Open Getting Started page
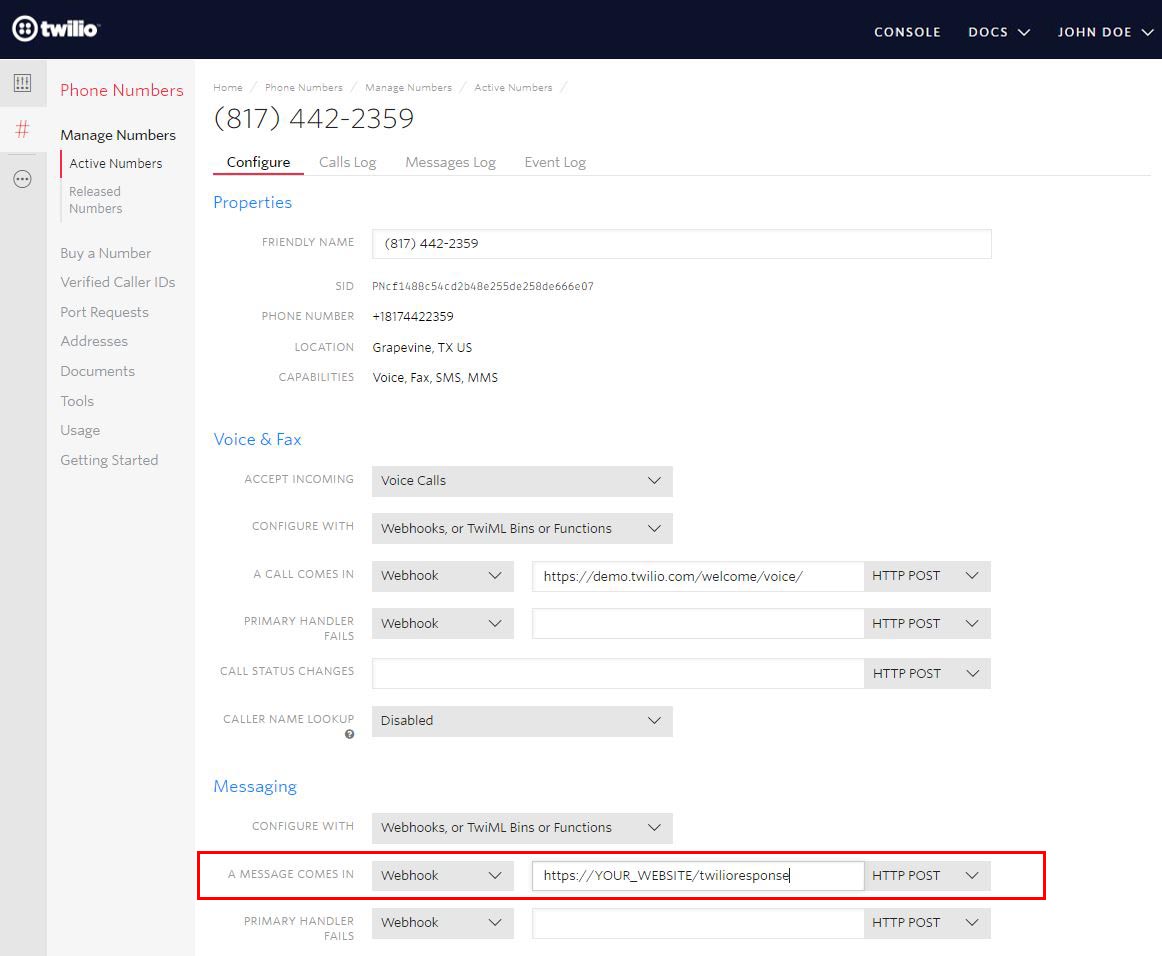Screen dimensions: 1162x956 pos(109,460)
